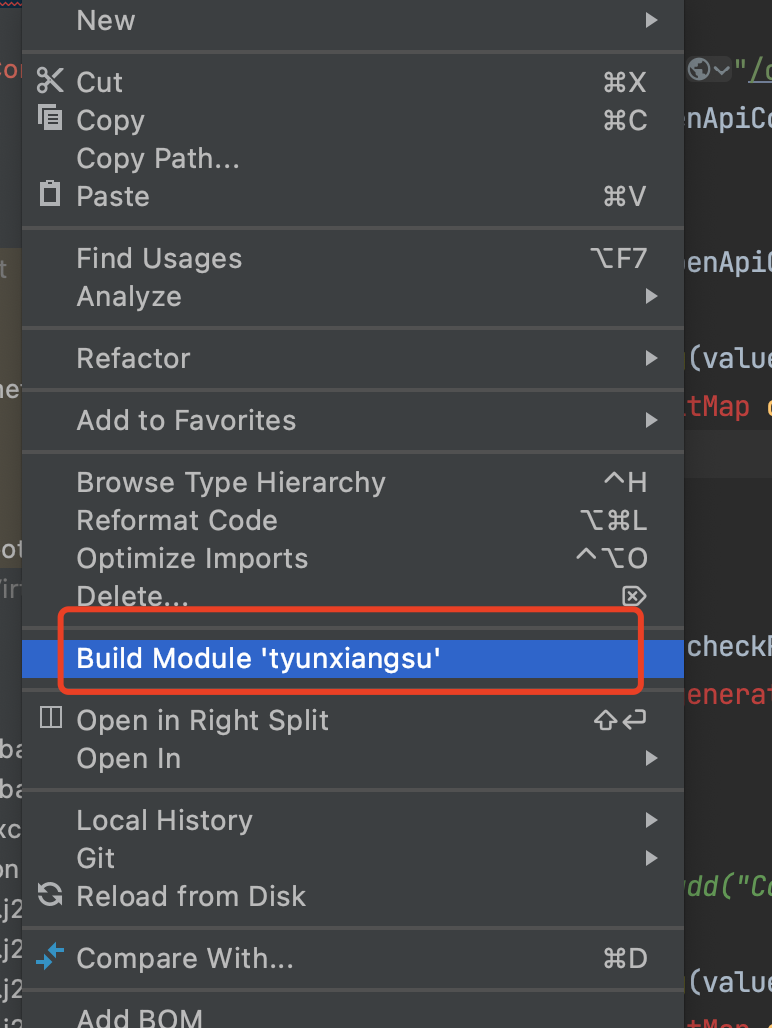This screenshot has width=772, height=1028.
Task: Click the ⌘D shortcut next to Compare With
Action: tap(625, 959)
